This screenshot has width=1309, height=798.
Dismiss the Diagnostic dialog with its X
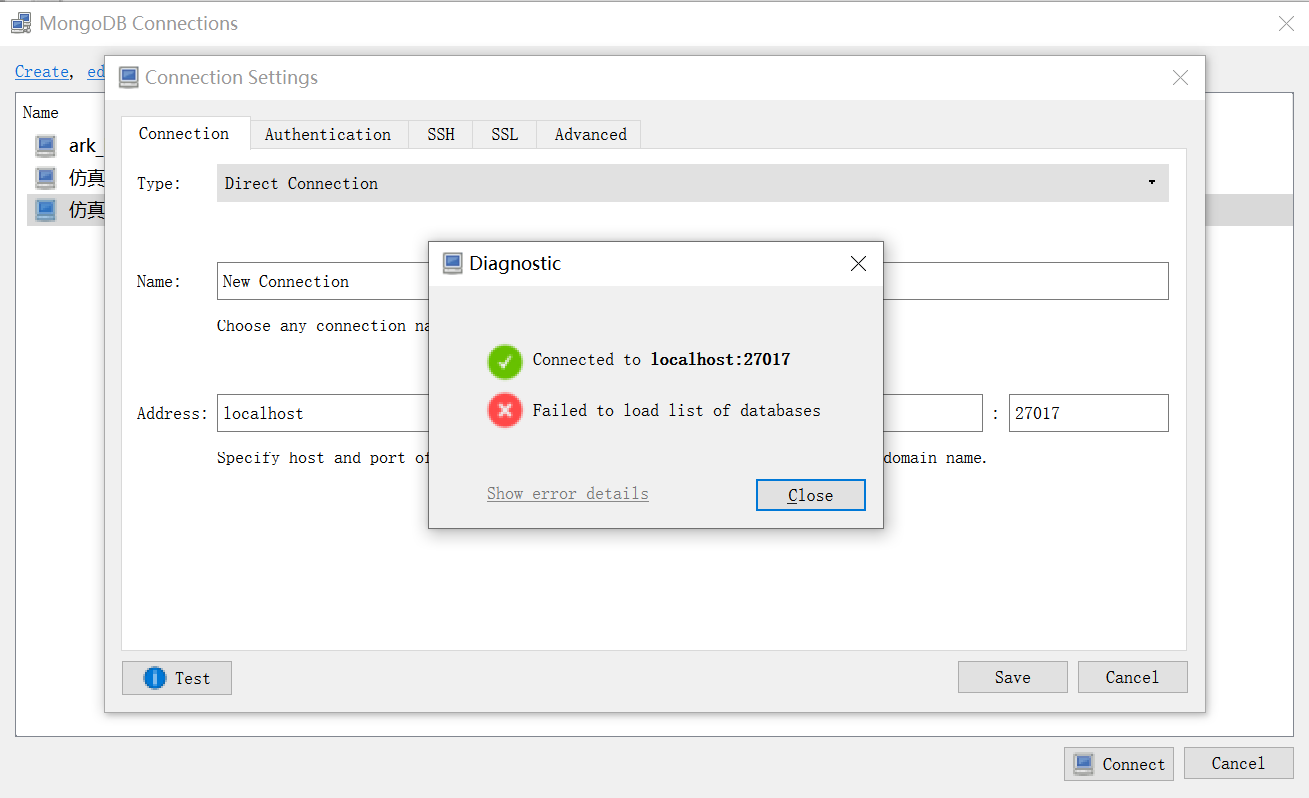point(858,264)
